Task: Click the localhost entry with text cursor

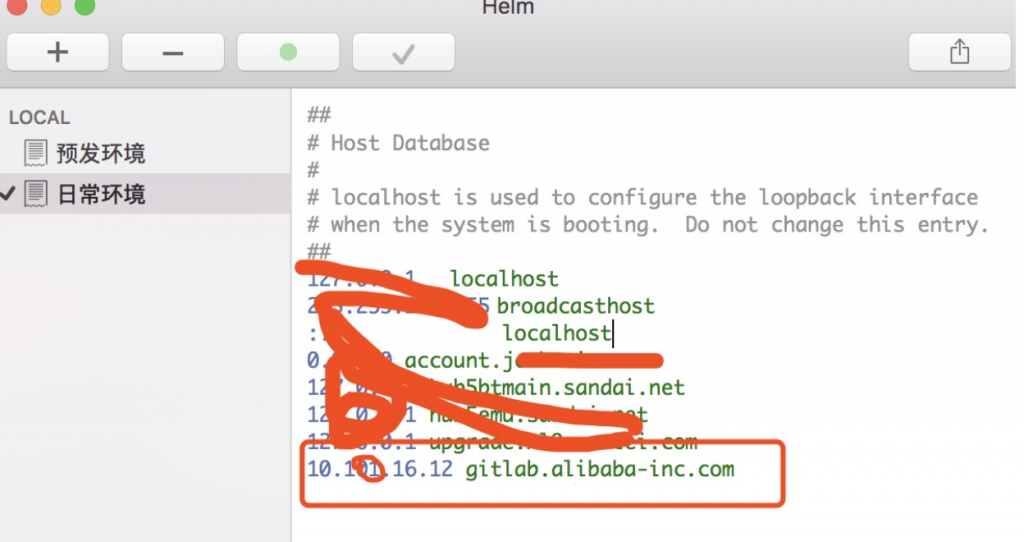Action: tap(556, 333)
